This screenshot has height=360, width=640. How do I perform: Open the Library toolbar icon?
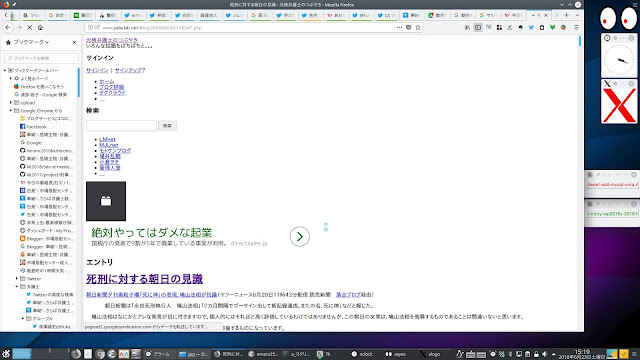[467, 27]
